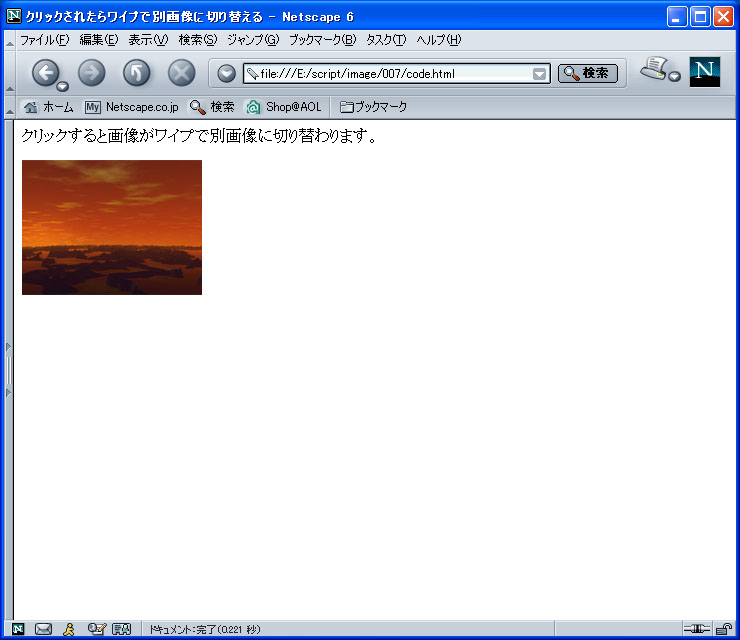
Task: Click the Instant Messenger running man icon
Action: (69, 629)
